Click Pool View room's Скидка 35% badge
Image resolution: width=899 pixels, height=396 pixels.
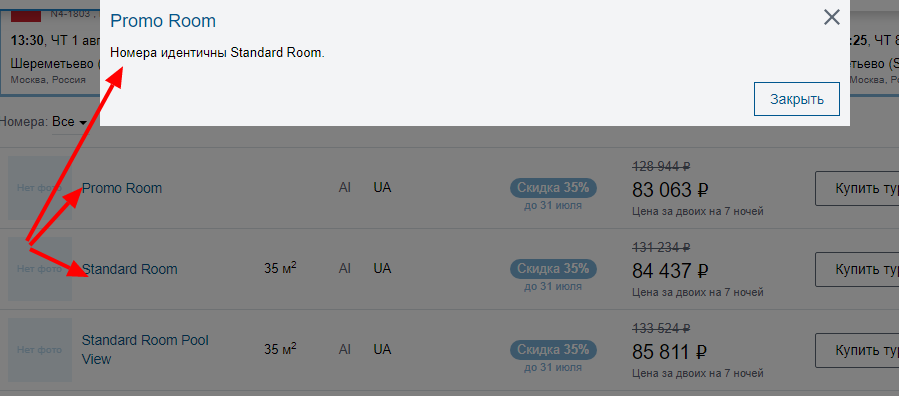point(553,349)
